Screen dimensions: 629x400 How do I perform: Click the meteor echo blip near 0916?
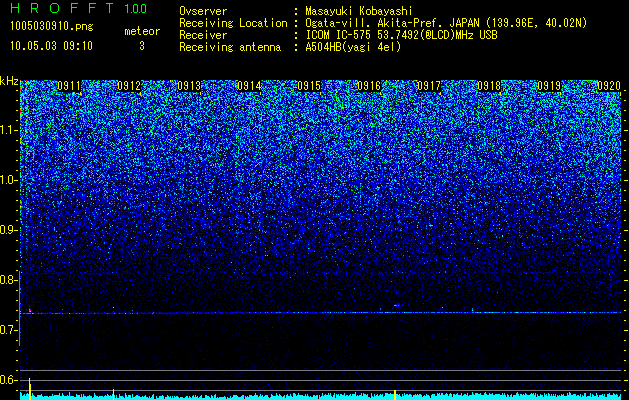click(x=397, y=306)
